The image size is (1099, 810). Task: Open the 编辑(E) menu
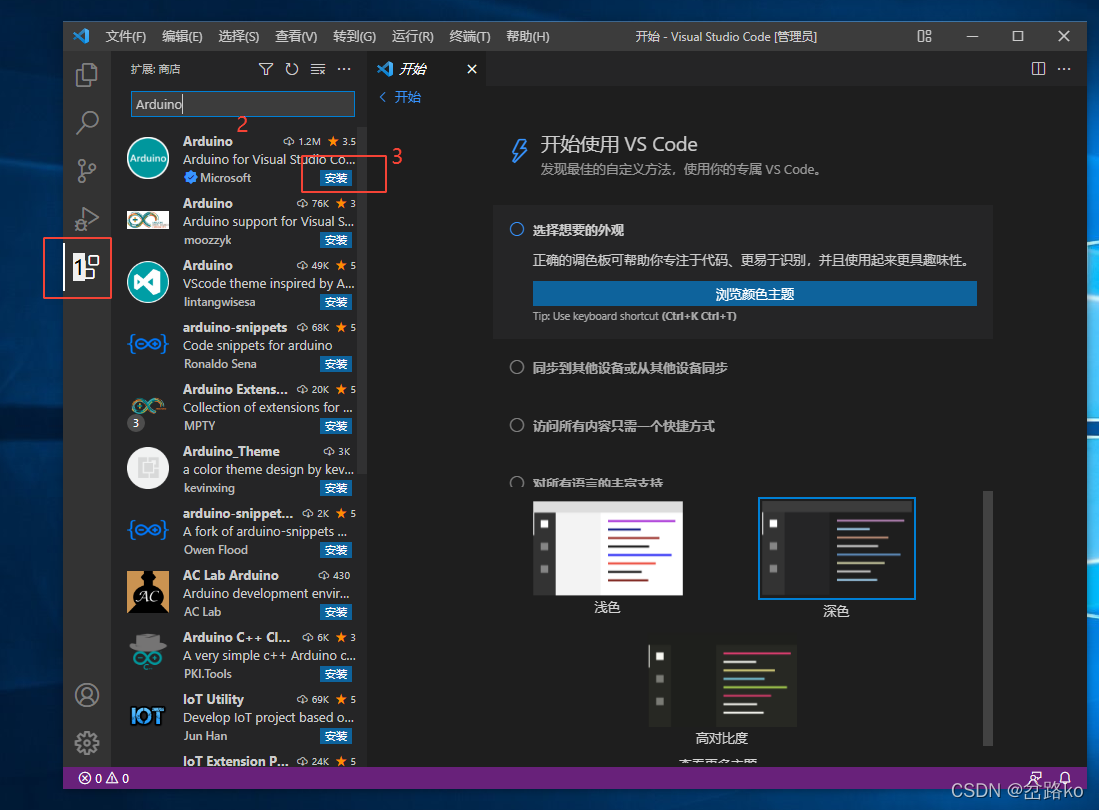pyautogui.click(x=182, y=36)
